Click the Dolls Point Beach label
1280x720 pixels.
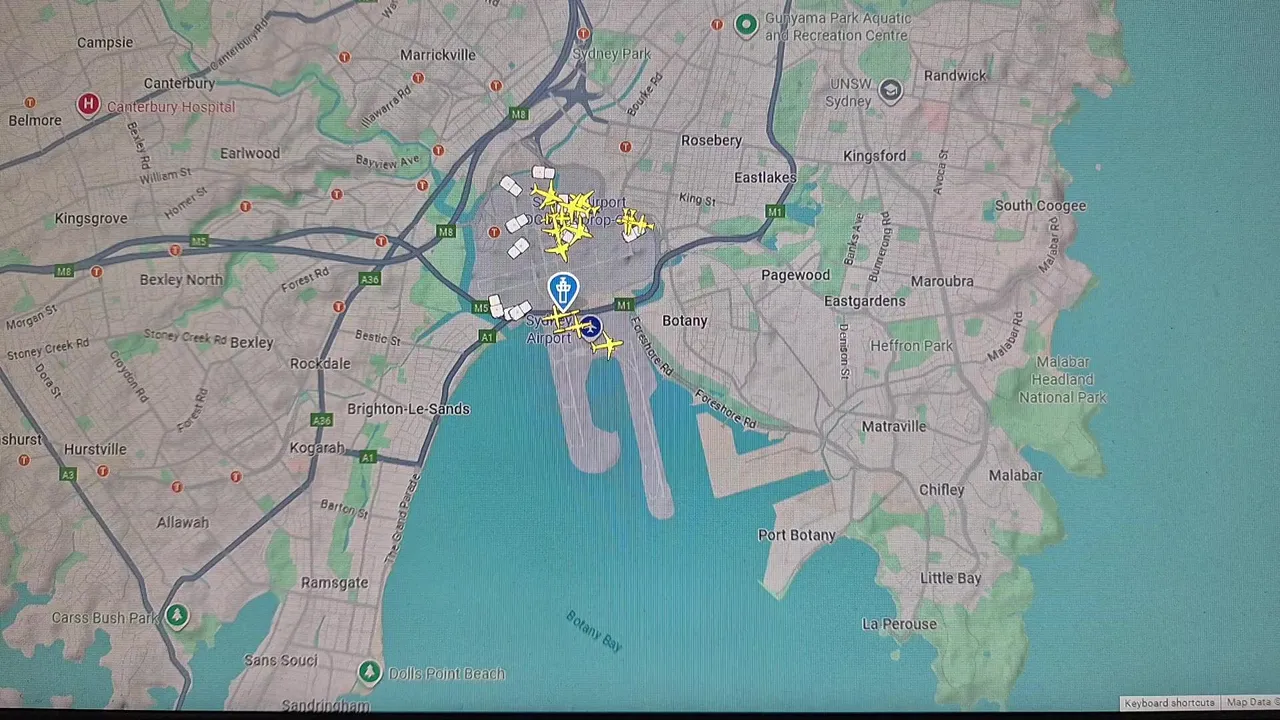pos(446,673)
